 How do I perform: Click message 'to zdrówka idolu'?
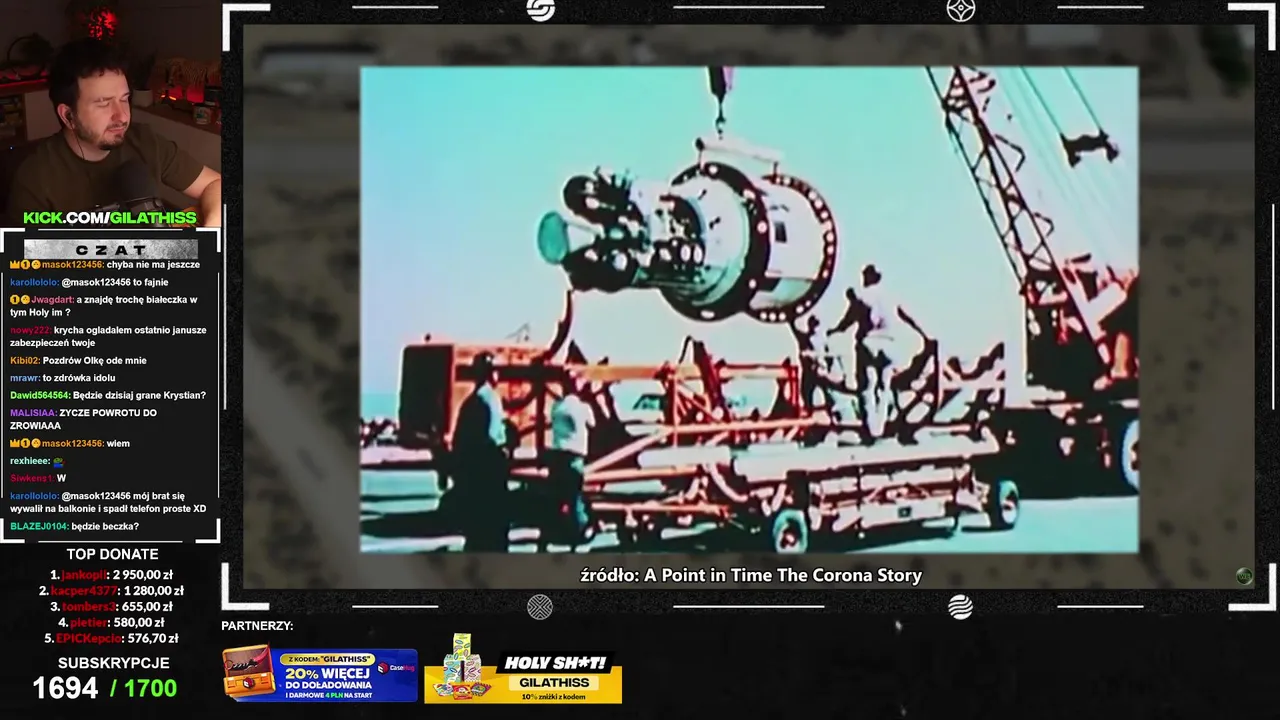[x=79, y=378]
